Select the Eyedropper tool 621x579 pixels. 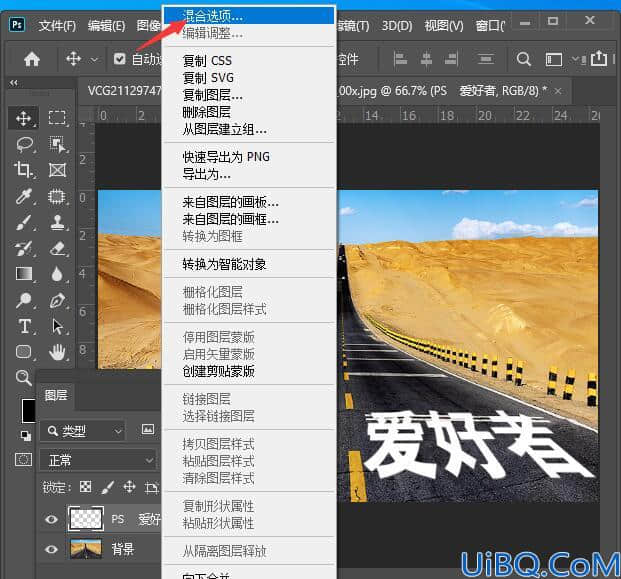point(24,196)
